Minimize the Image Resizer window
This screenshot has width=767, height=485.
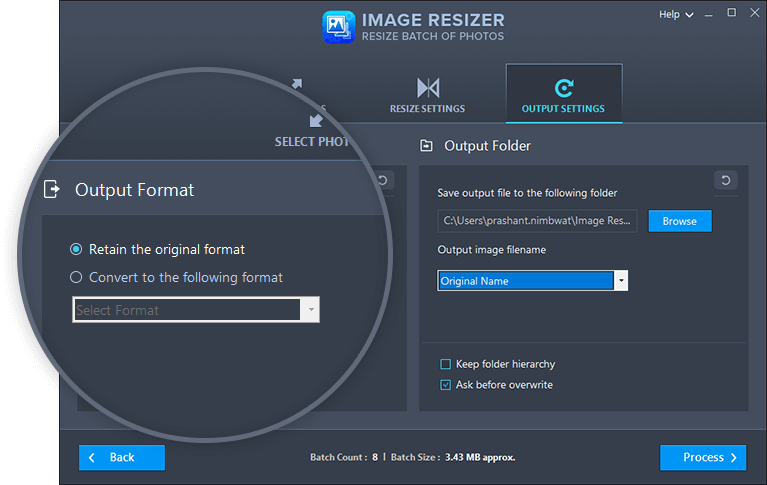pos(708,15)
